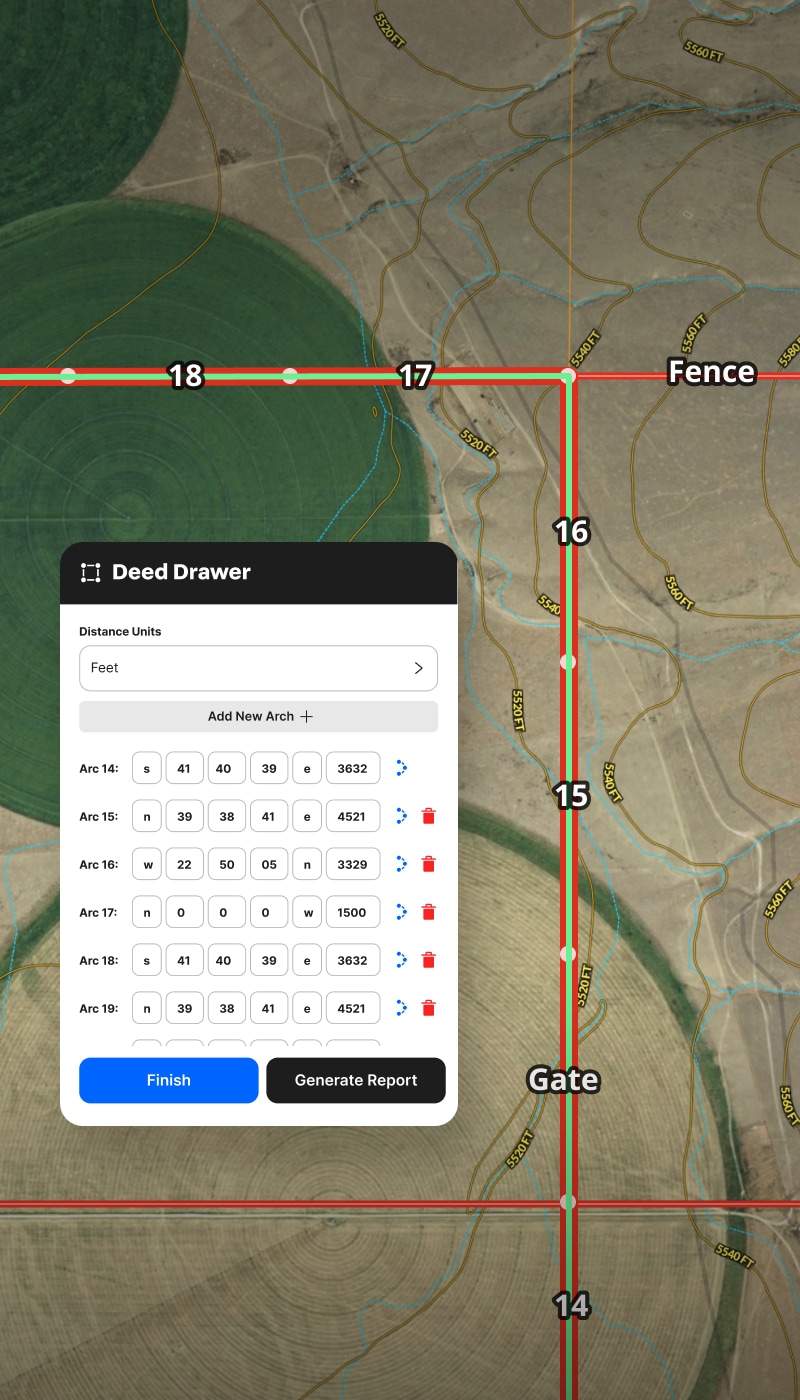Click the segment 15 label on the map
Image resolution: width=800 pixels, height=1400 pixels.
point(572,795)
